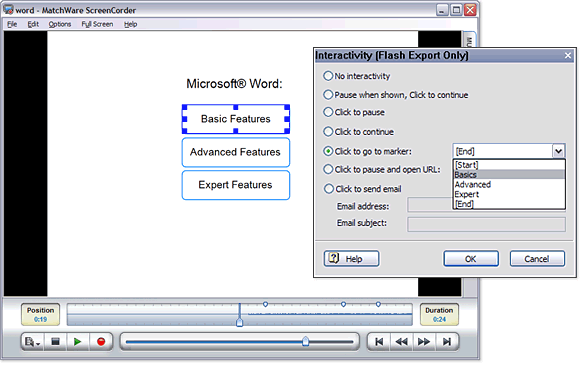The width and height of the screenshot is (582, 365).
Task: Choose Expert in the marker list
Action: [x=509, y=194]
